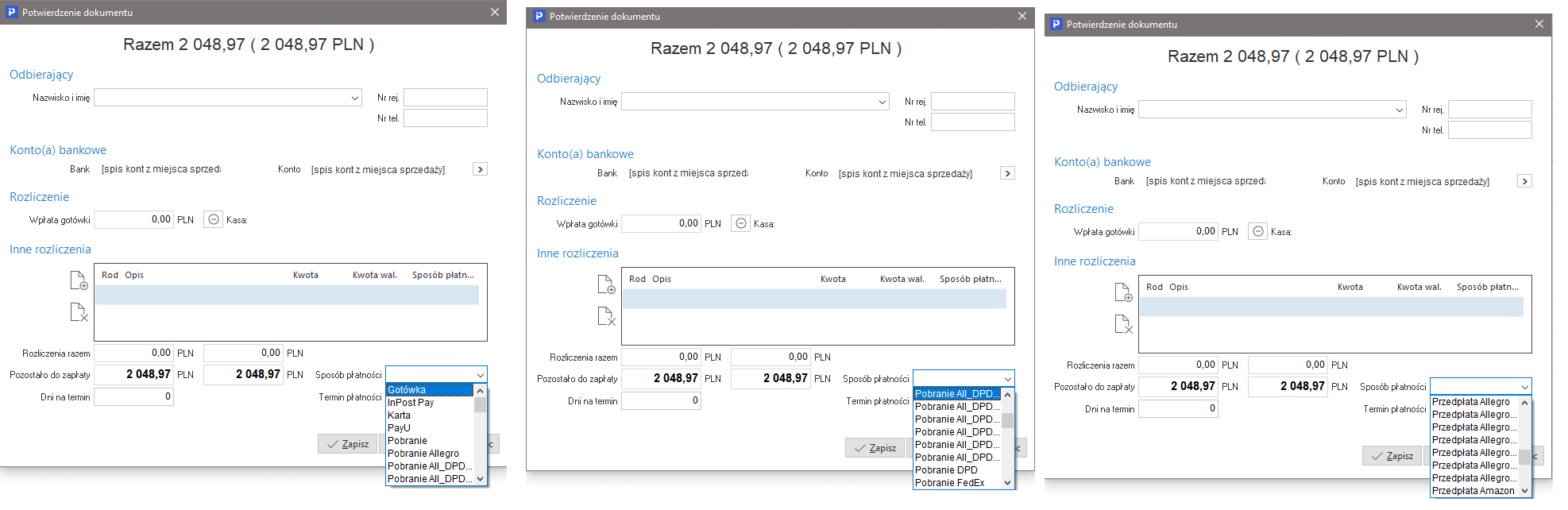
Task: Focus Nr rej. field in left dialog
Action: [x=445, y=98]
